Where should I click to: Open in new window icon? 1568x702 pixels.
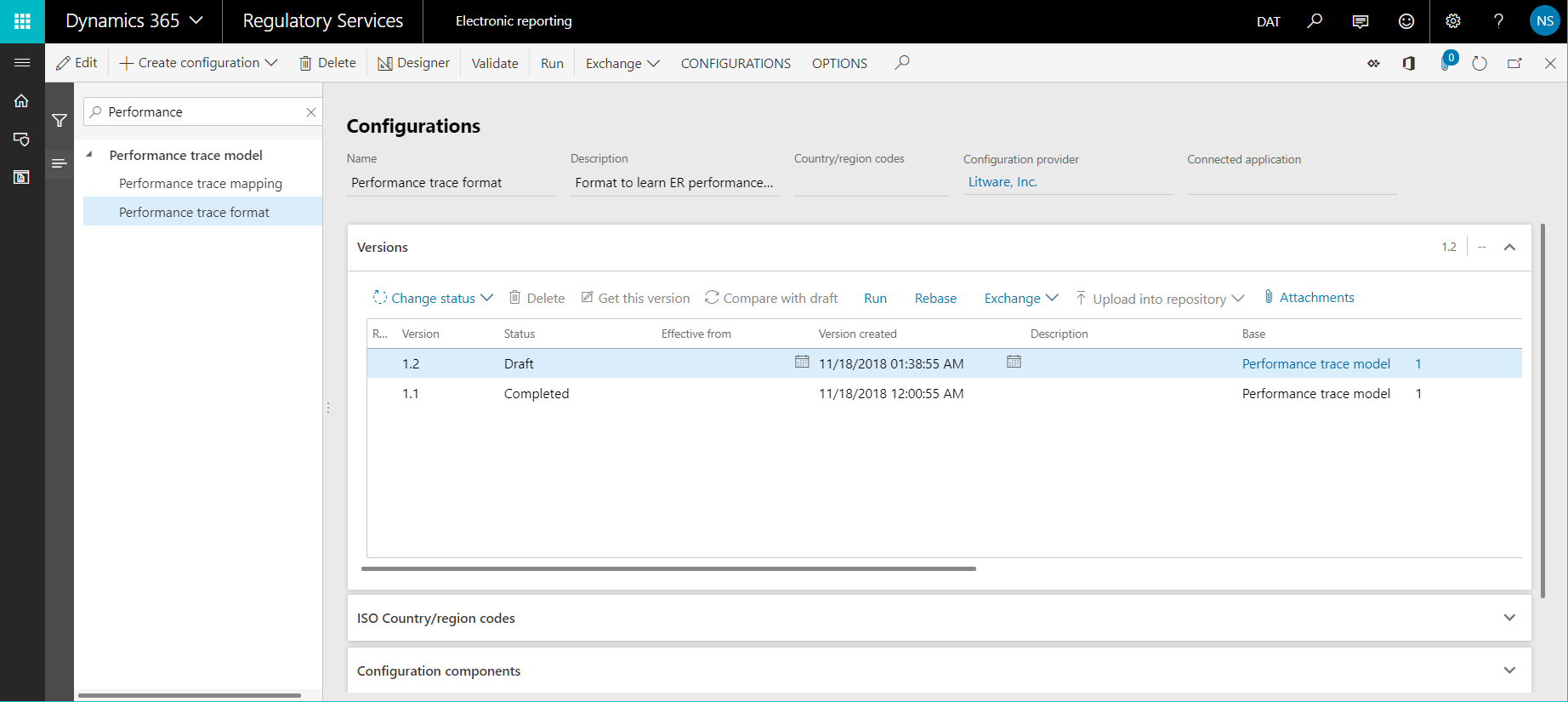click(x=1514, y=63)
